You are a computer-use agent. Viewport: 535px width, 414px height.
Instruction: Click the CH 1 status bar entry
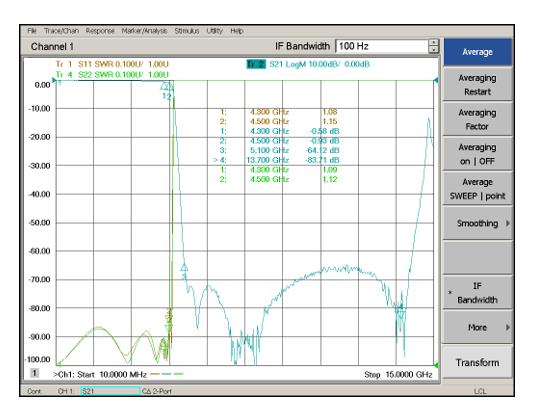pyautogui.click(x=65, y=391)
